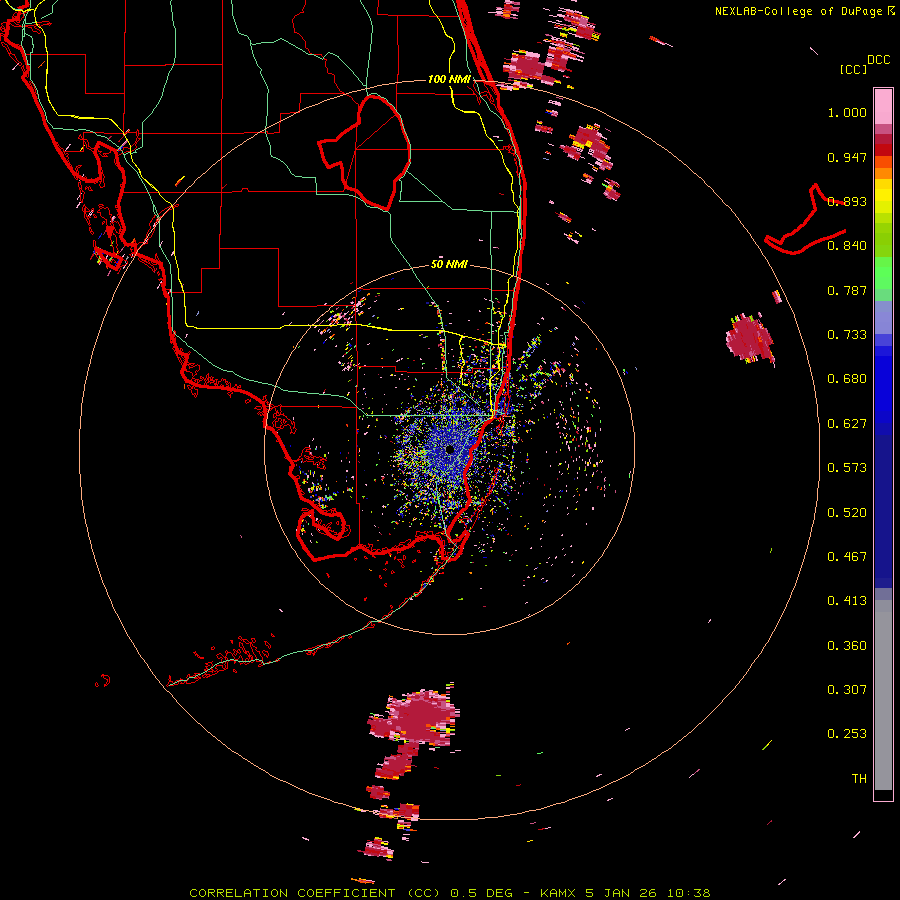Click the 0.253 color scale value

pyautogui.click(x=847, y=734)
